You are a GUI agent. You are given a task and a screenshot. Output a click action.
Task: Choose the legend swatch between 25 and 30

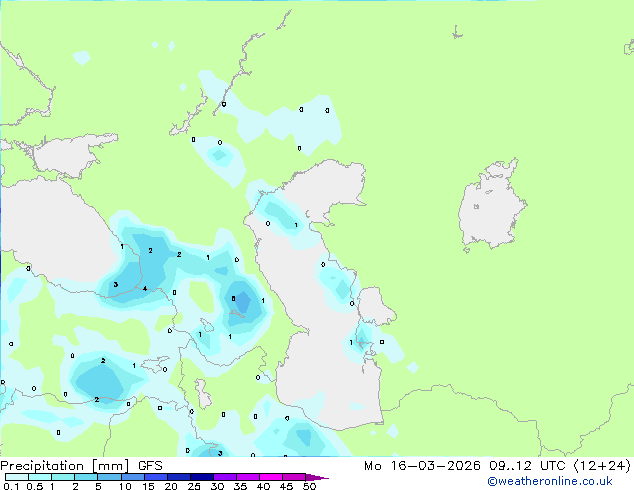202,477
